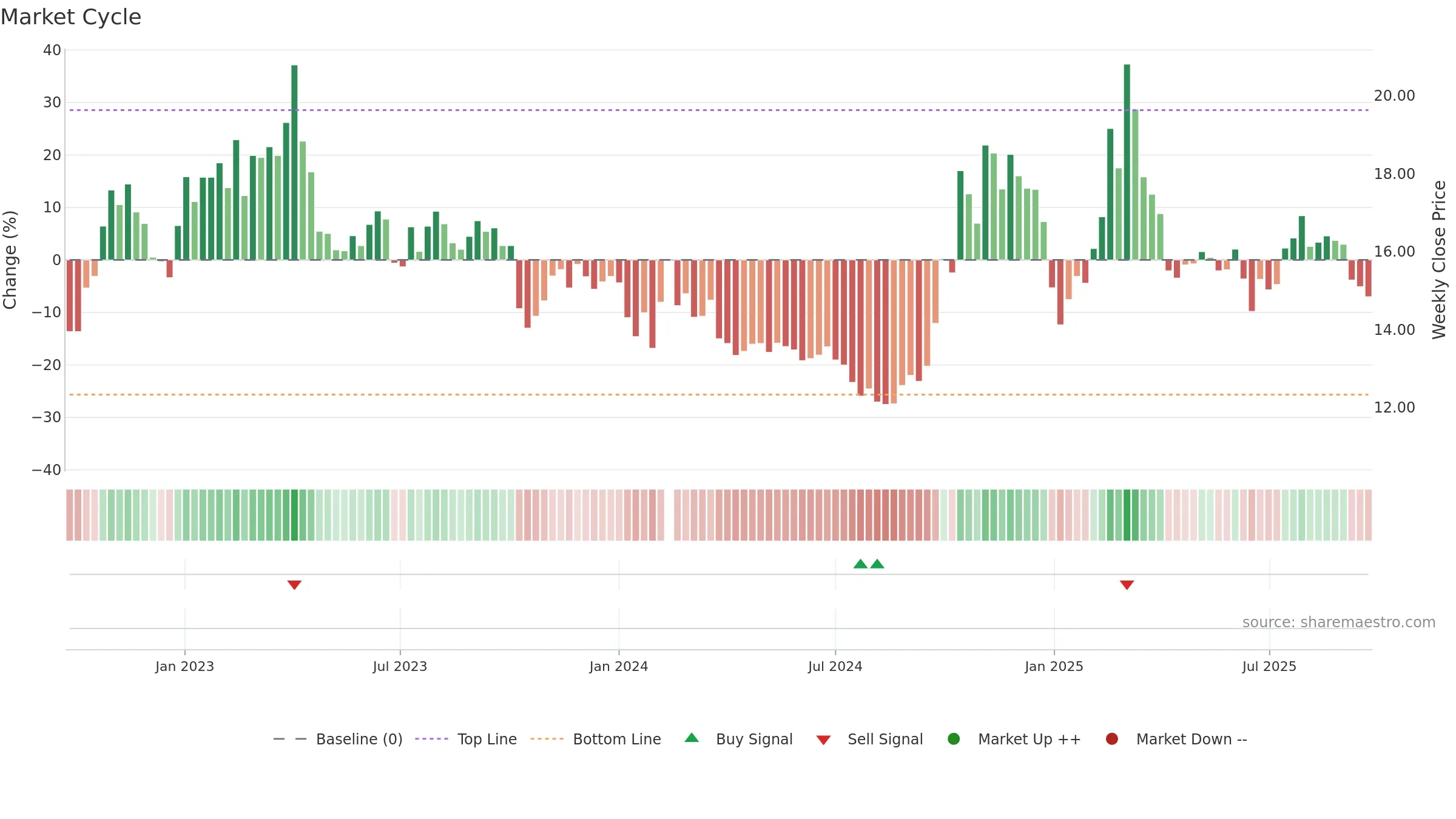The height and width of the screenshot is (819, 1456).
Task: Click the tallest green bar in 2025
Action: (x=1127, y=162)
